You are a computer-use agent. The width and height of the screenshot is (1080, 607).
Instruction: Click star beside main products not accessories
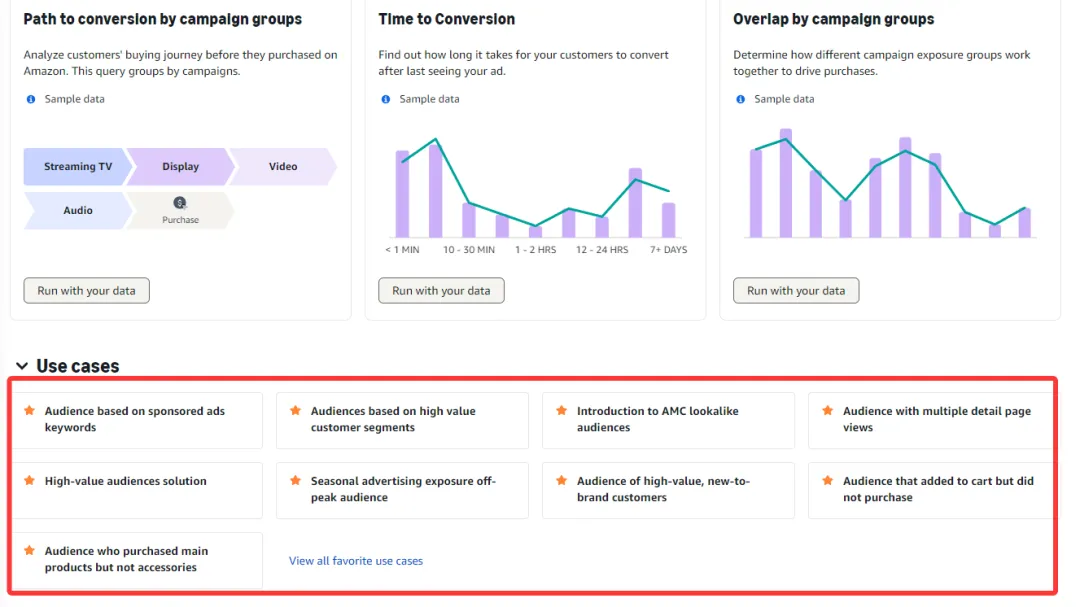pos(30,551)
